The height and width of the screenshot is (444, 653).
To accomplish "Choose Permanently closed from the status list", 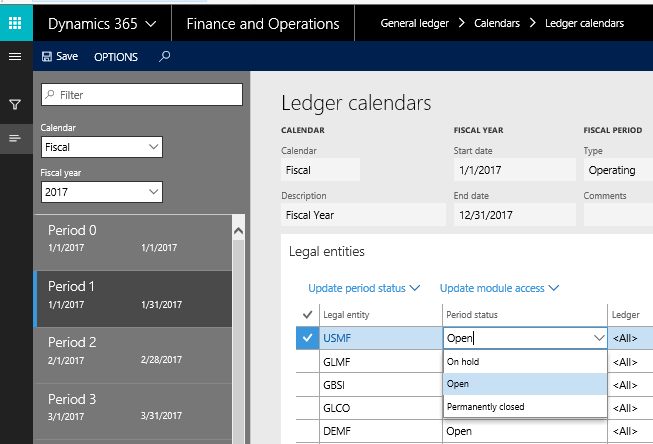I will 525,407.
